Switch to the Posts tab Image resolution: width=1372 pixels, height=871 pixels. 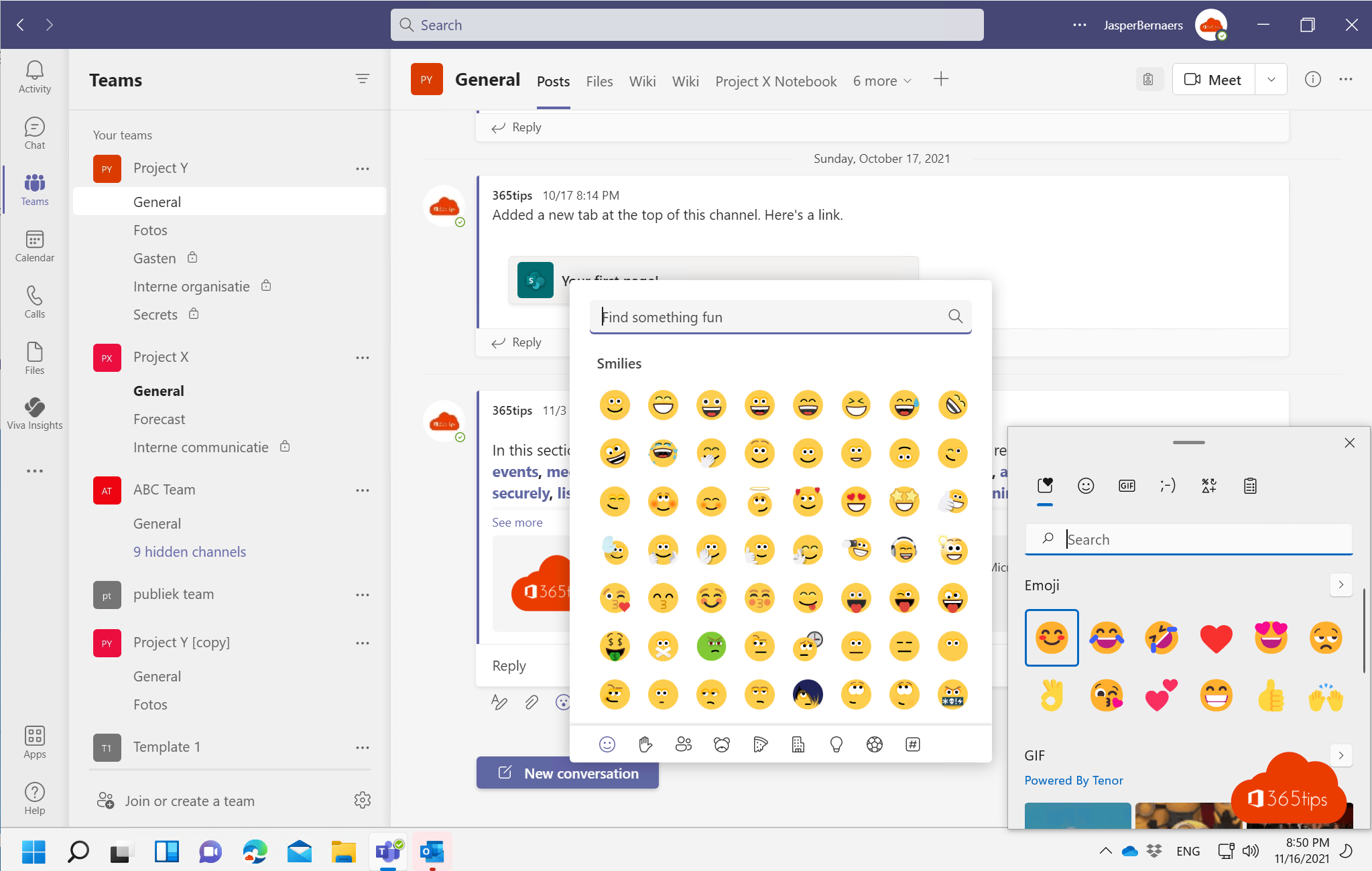click(553, 82)
